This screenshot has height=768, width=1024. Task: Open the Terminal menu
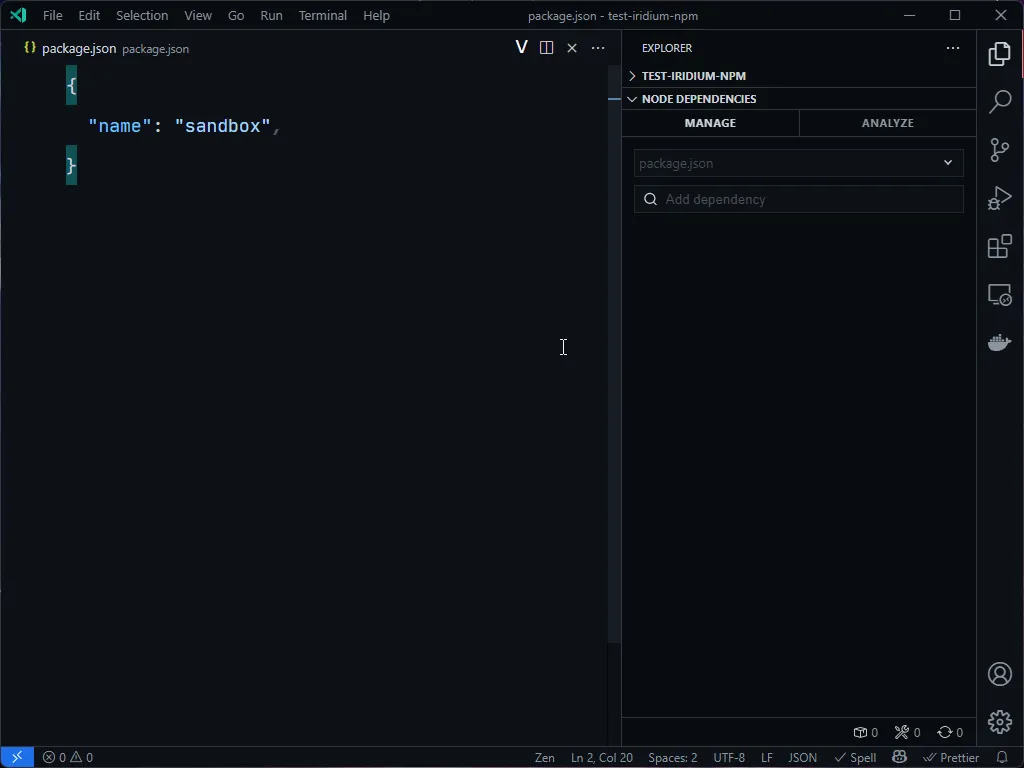click(322, 15)
